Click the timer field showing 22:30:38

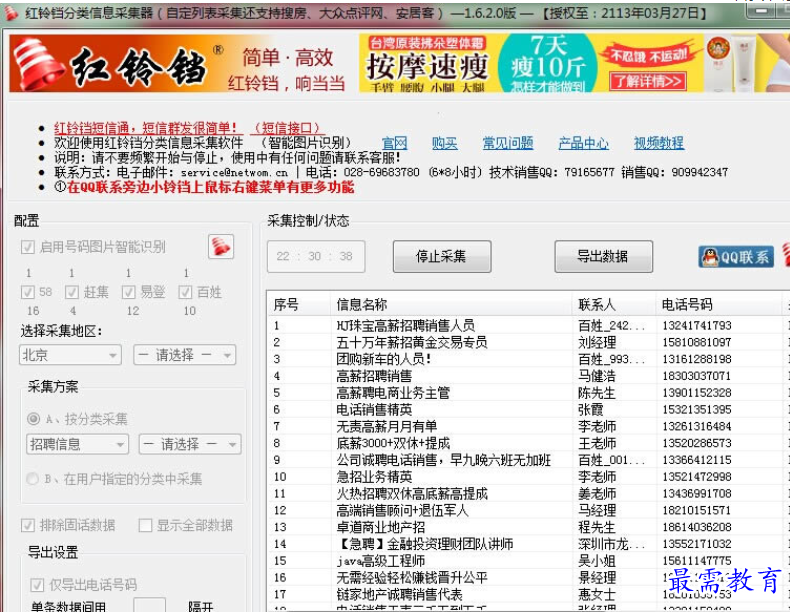coord(316,256)
